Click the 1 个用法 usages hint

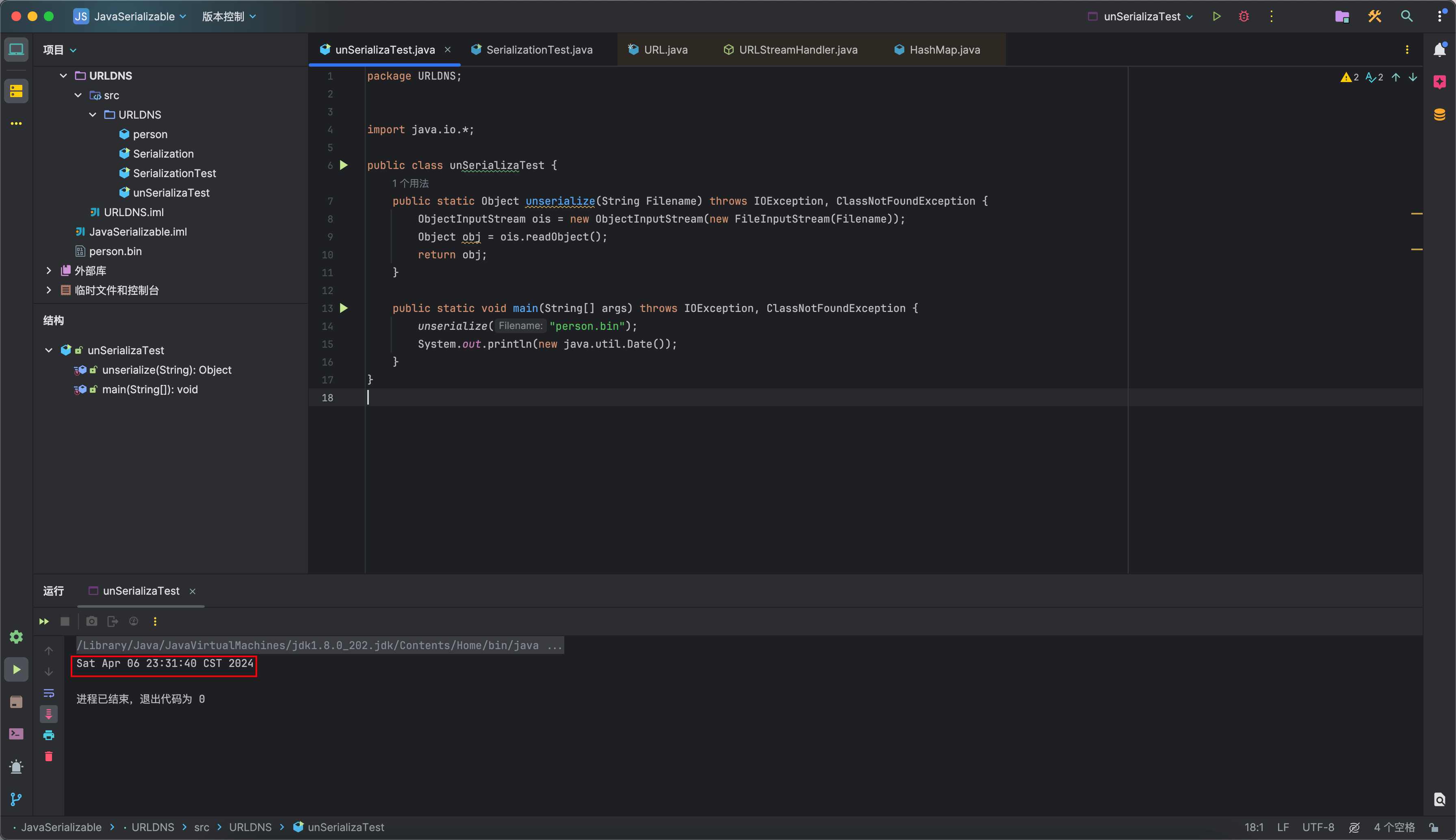click(x=410, y=184)
